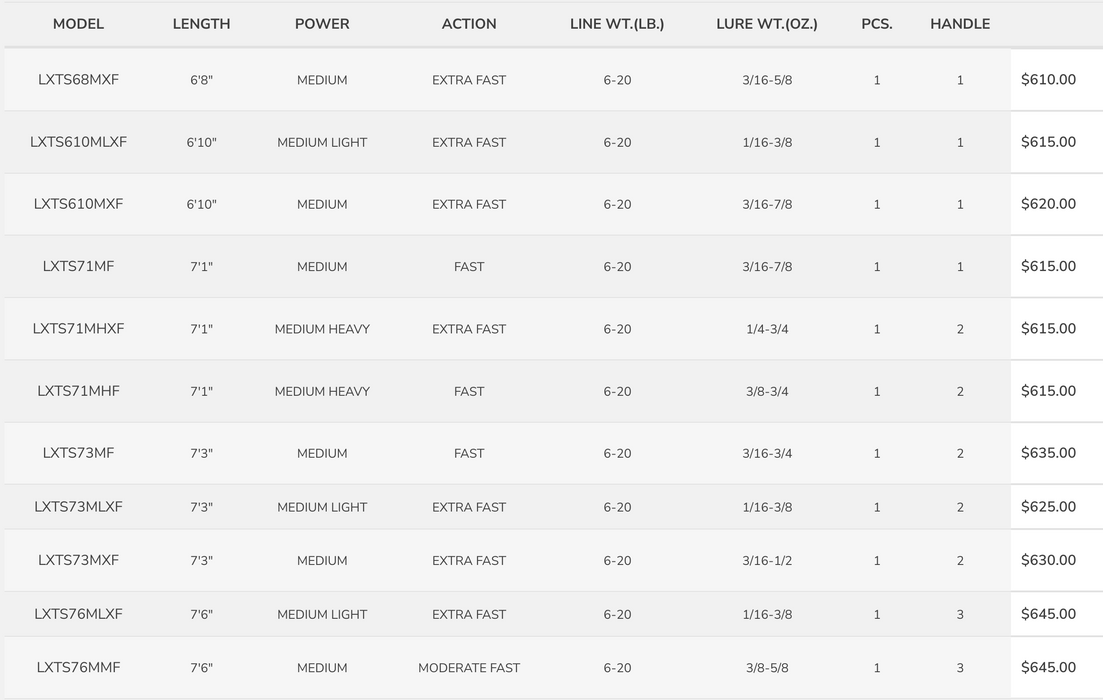1103x700 pixels.
Task: Click the PCS. column header
Action: 877,24
